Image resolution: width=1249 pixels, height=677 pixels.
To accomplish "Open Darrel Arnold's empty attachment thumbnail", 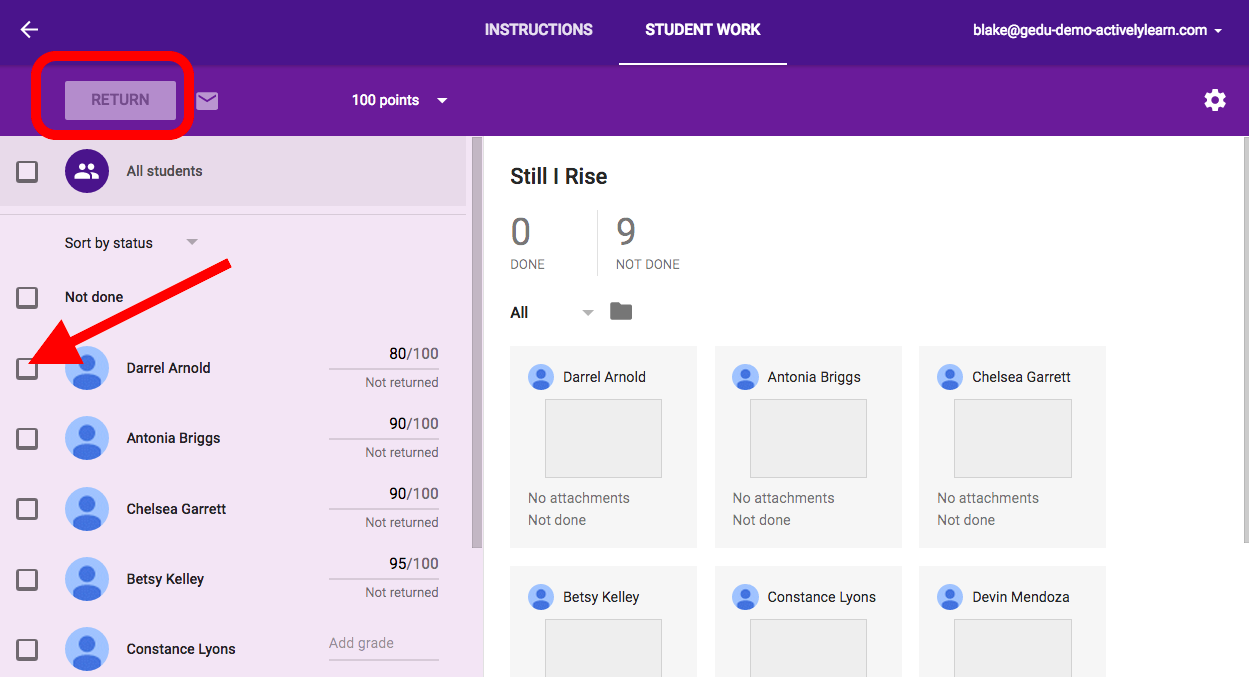I will [x=603, y=438].
